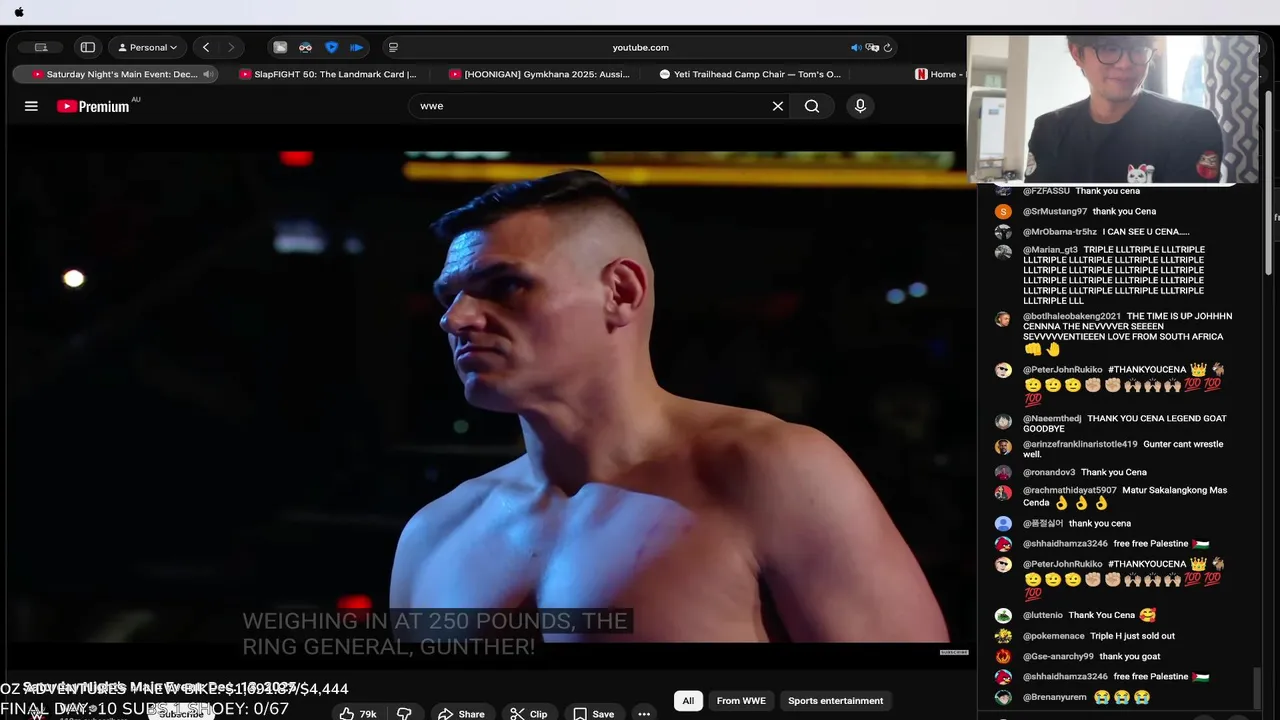Like the video with 79k likes

tap(357, 713)
